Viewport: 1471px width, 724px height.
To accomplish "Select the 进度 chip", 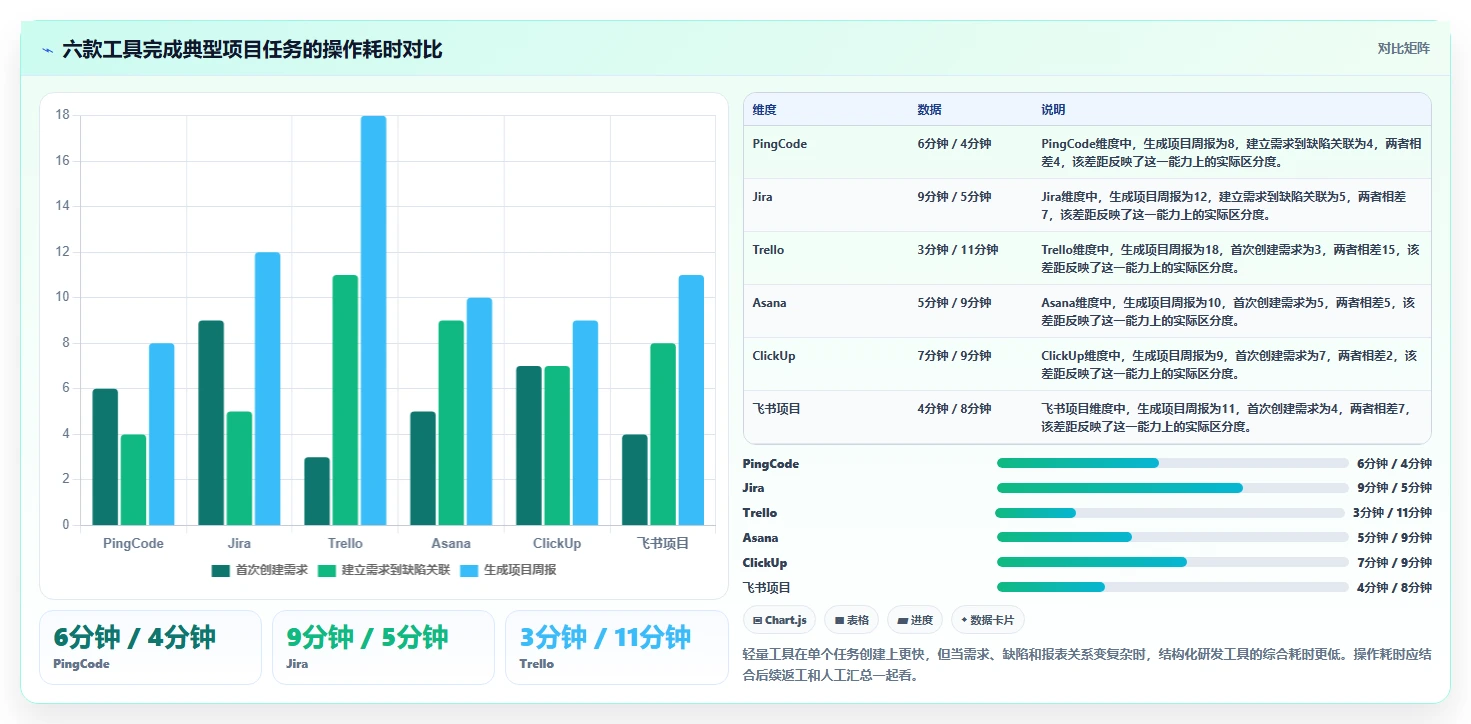I will click(915, 620).
